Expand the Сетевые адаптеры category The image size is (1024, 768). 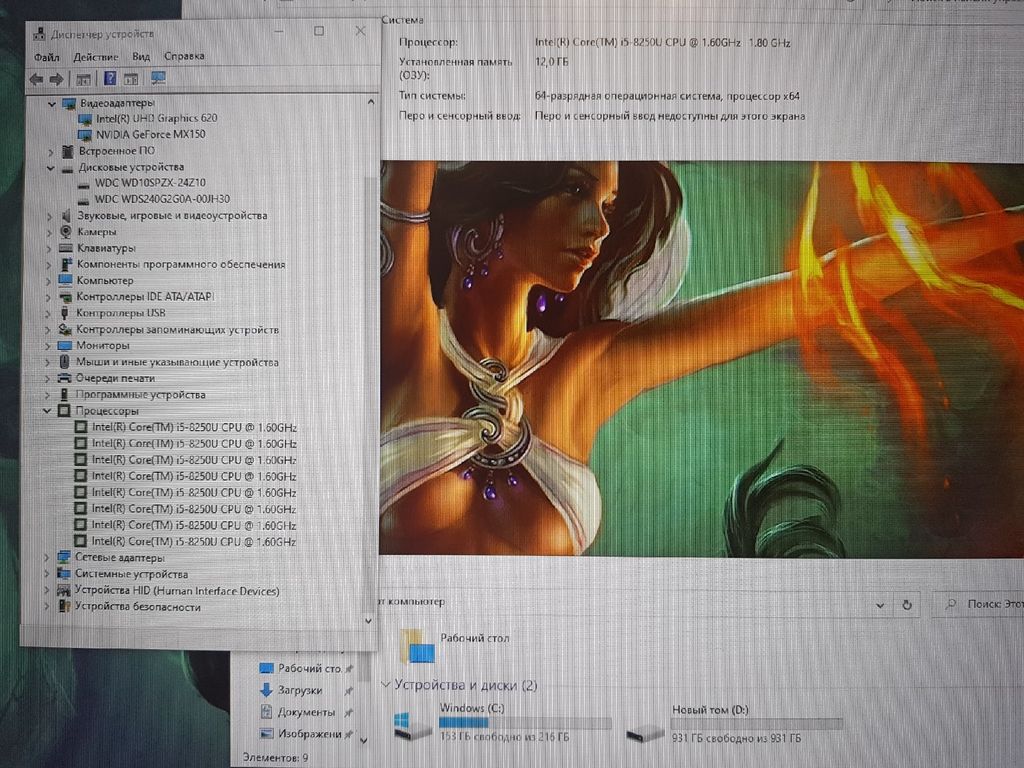46,558
